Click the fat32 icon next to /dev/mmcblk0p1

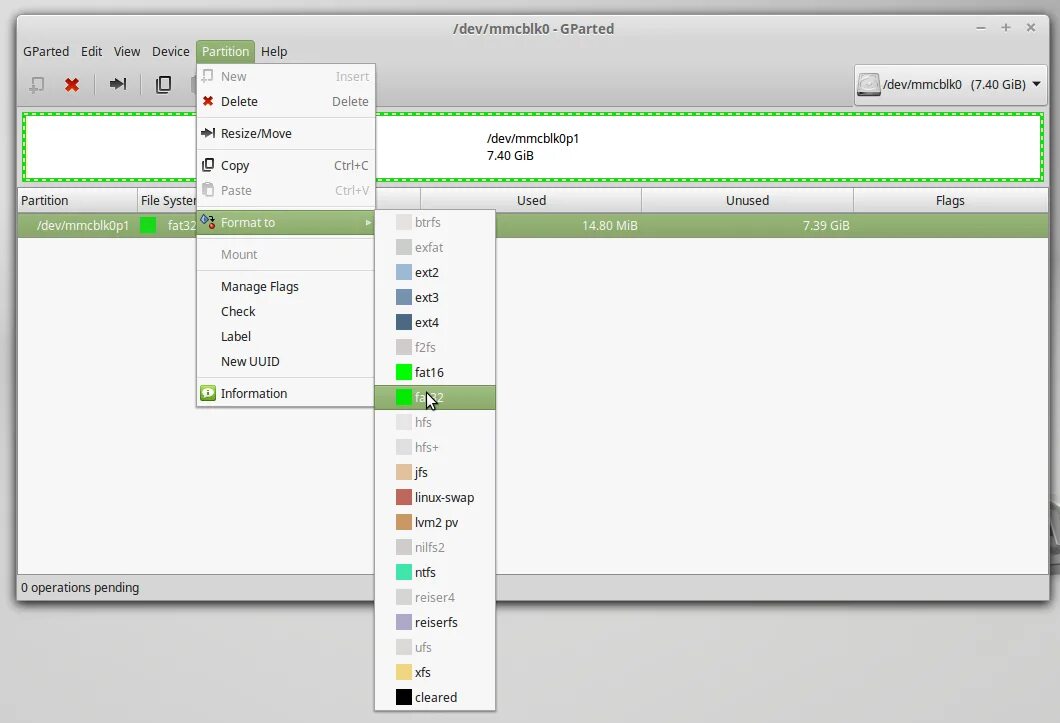coord(146,225)
